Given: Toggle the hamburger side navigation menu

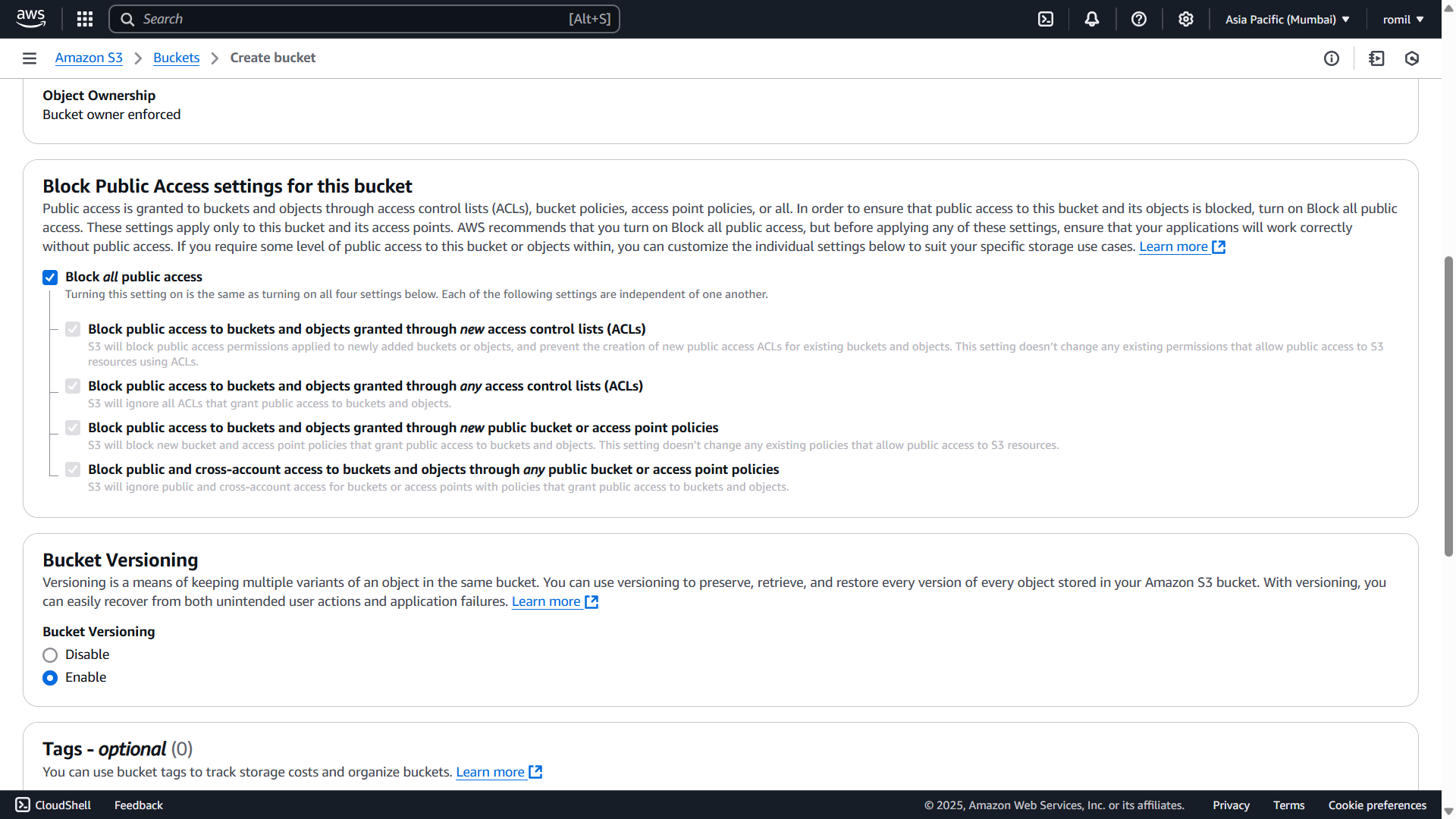Looking at the screenshot, I should coord(30,58).
